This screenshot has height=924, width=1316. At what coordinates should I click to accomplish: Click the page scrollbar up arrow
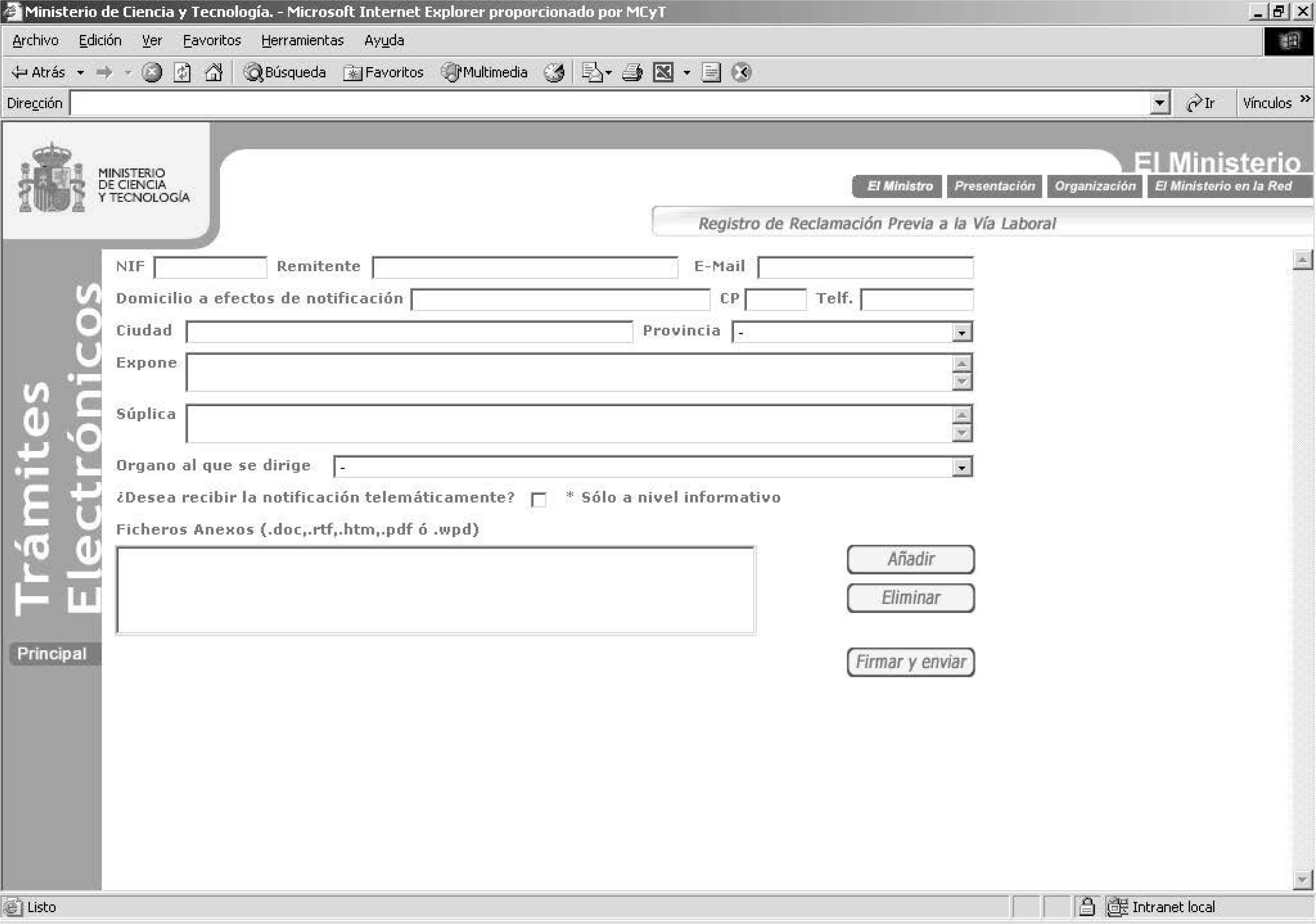(1302, 260)
